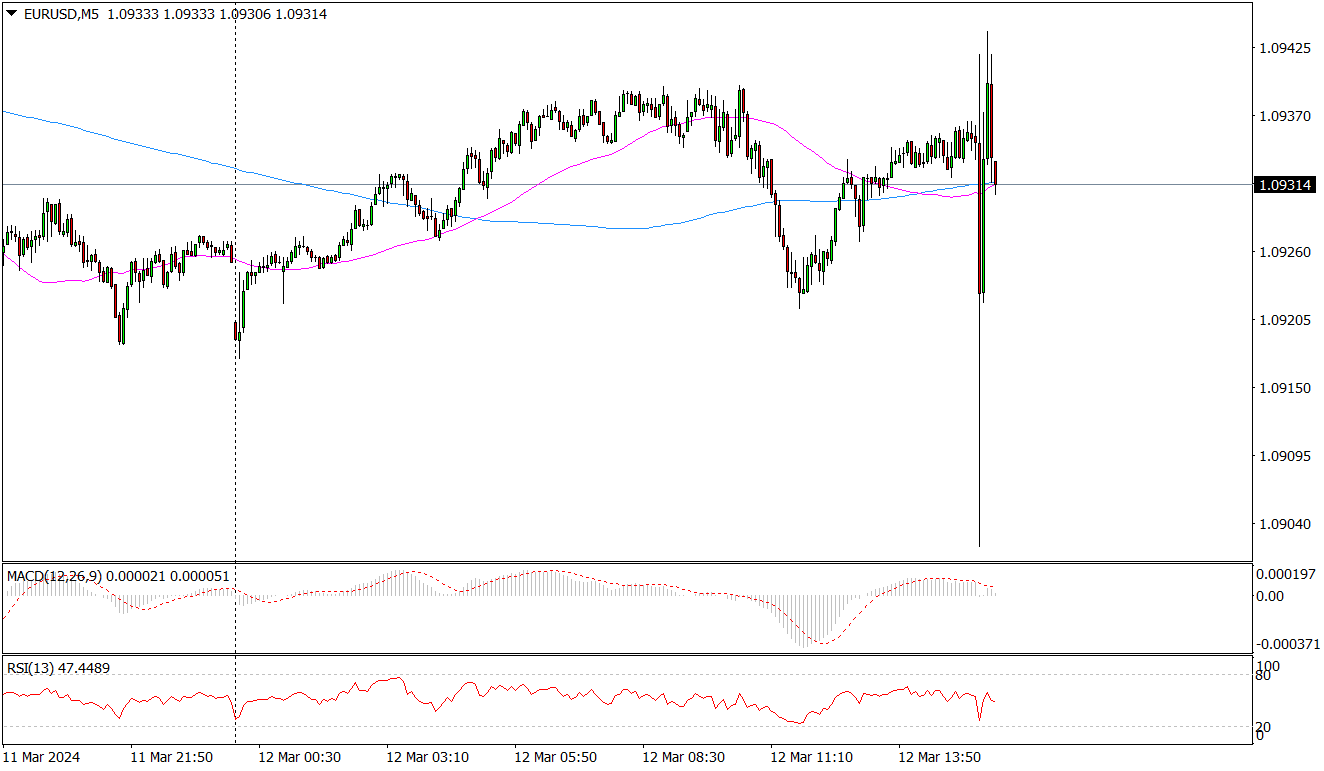Click the 12 Mar 00:30 time label
The image size is (1324, 771).
[x=299, y=757]
